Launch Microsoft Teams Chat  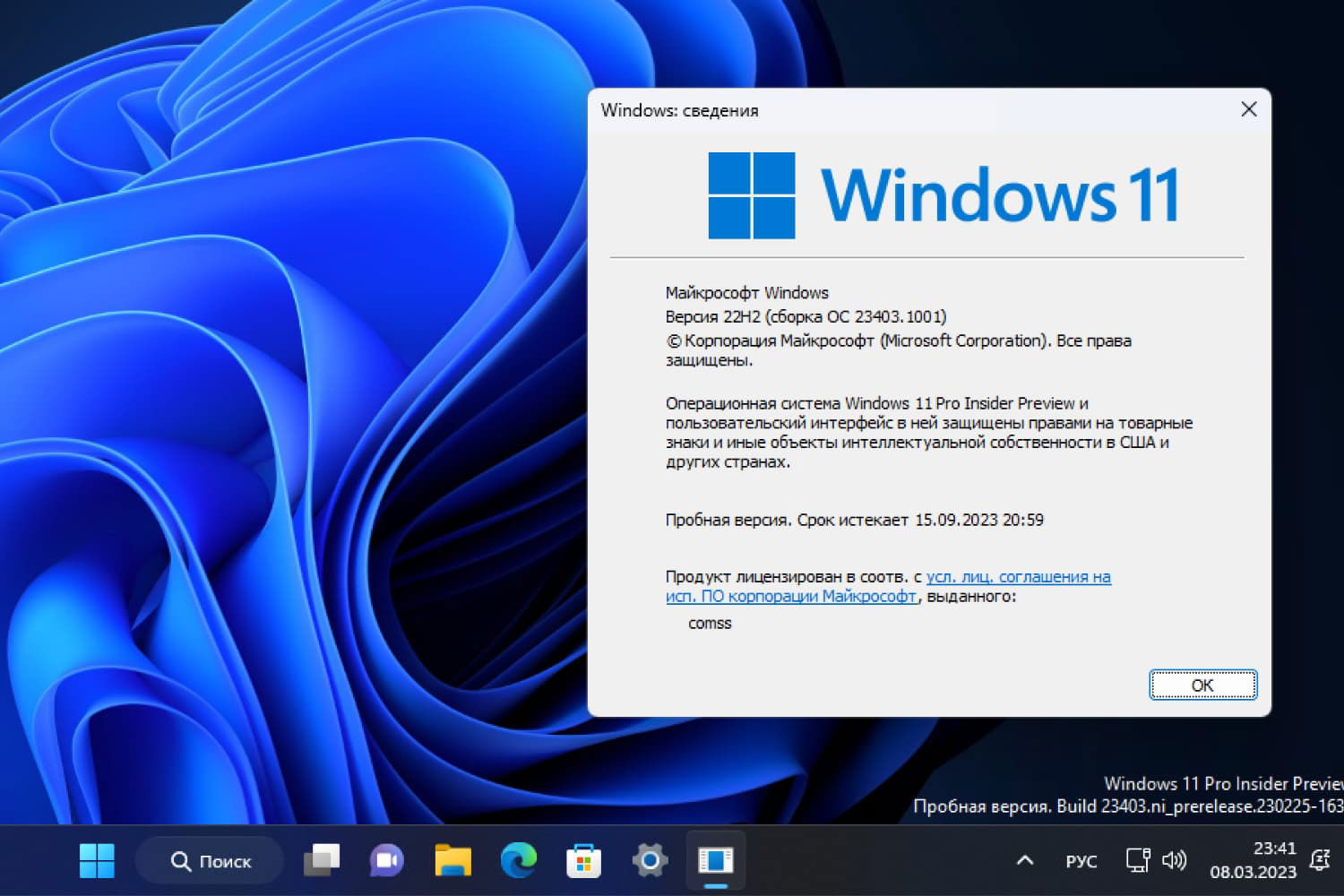(385, 860)
